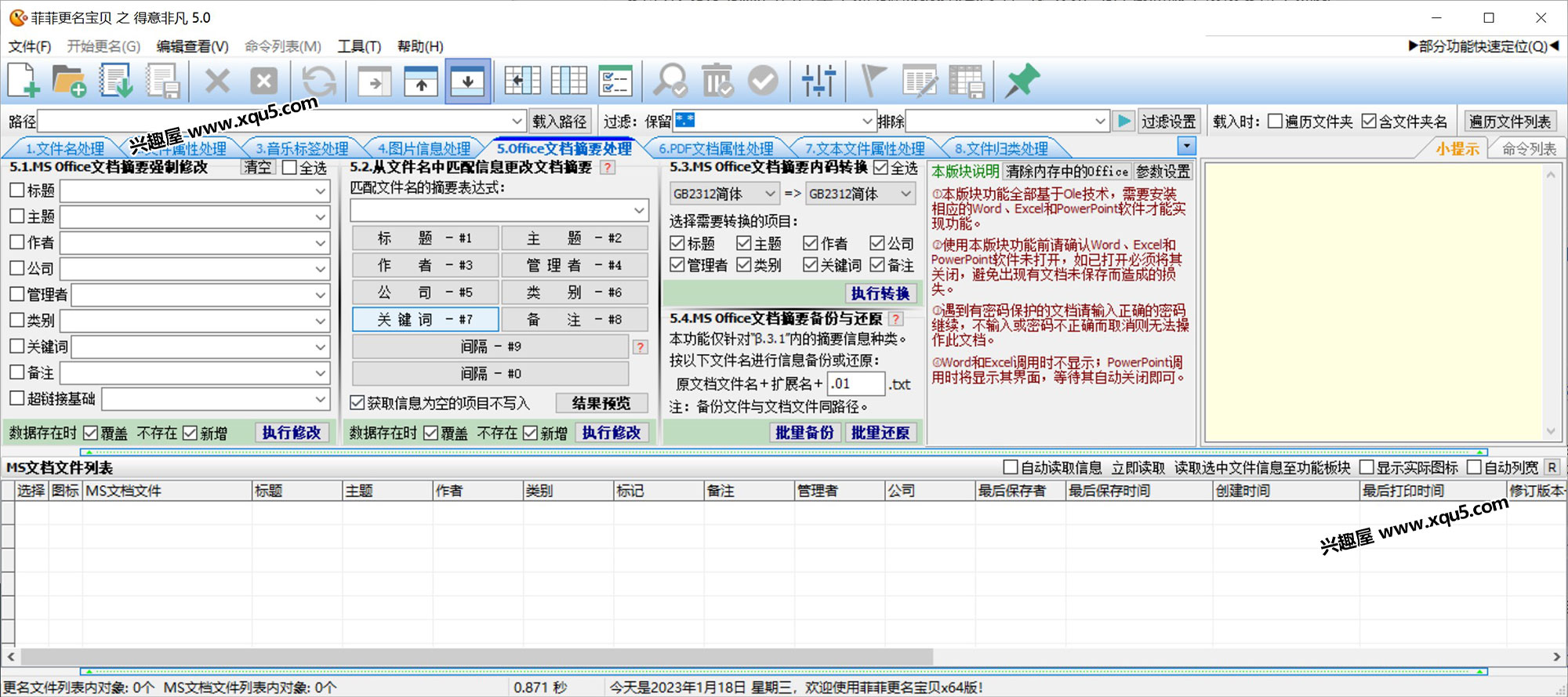The height and width of the screenshot is (697, 1568).
Task: Check the 超链接基础 checkbox
Action: click(x=17, y=398)
